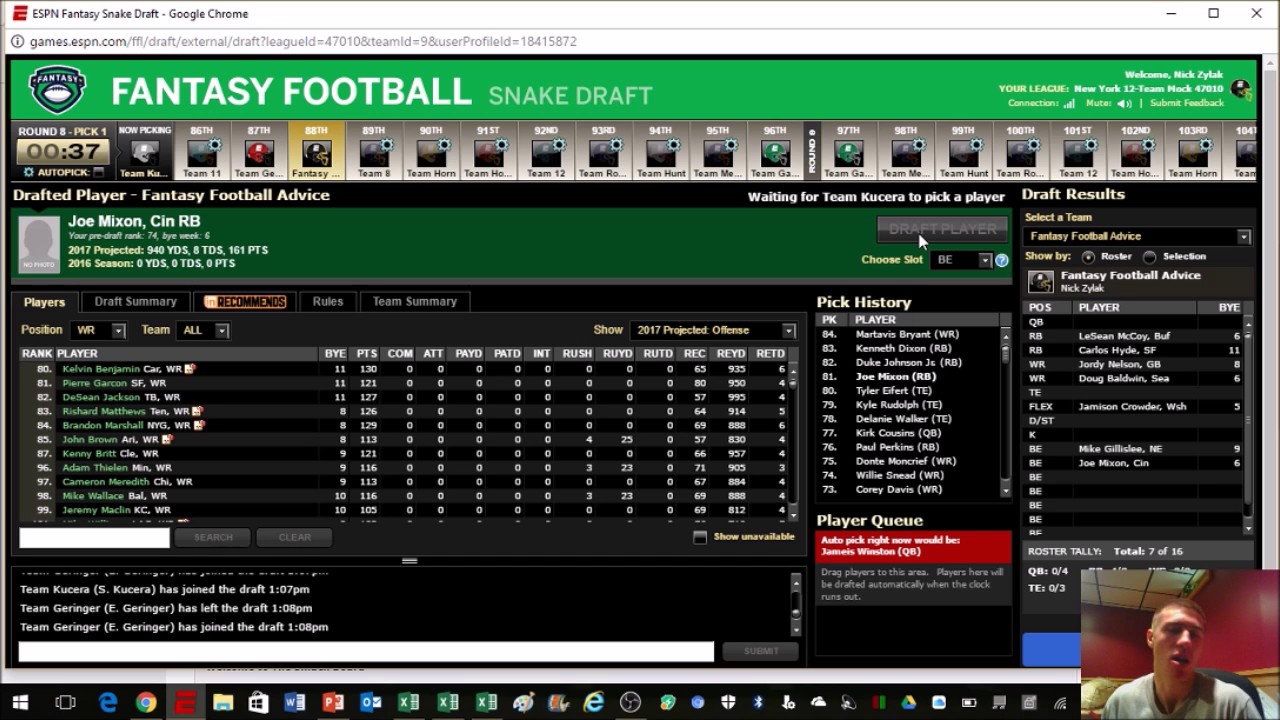Image resolution: width=1280 pixels, height=720 pixels.
Task: Click the mute speaker icon in header
Action: (1125, 103)
